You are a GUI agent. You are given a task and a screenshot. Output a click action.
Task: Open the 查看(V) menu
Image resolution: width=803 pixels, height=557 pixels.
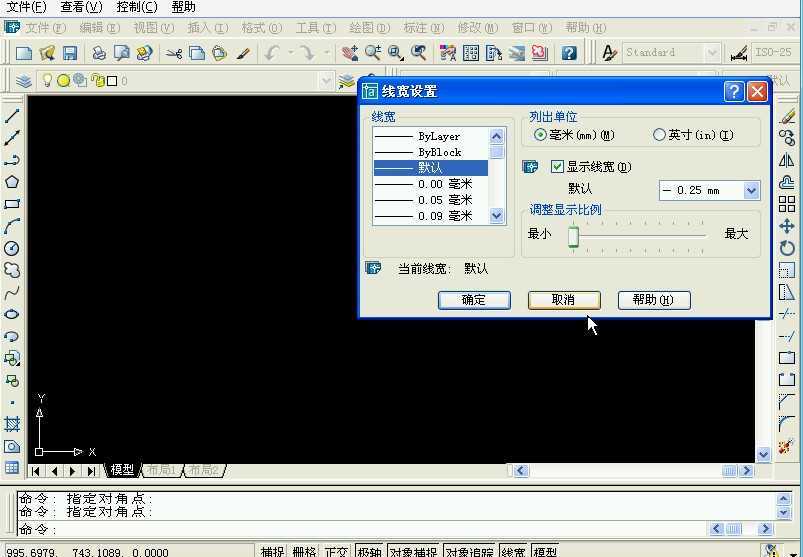coord(81,7)
